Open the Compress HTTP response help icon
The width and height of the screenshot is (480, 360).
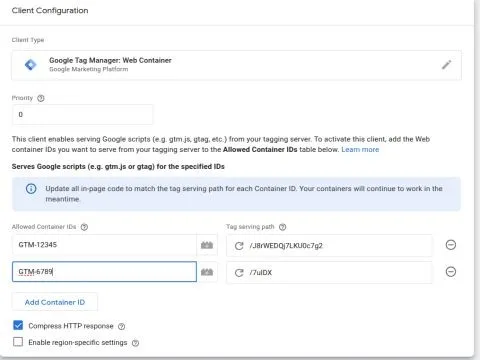[x=122, y=326]
